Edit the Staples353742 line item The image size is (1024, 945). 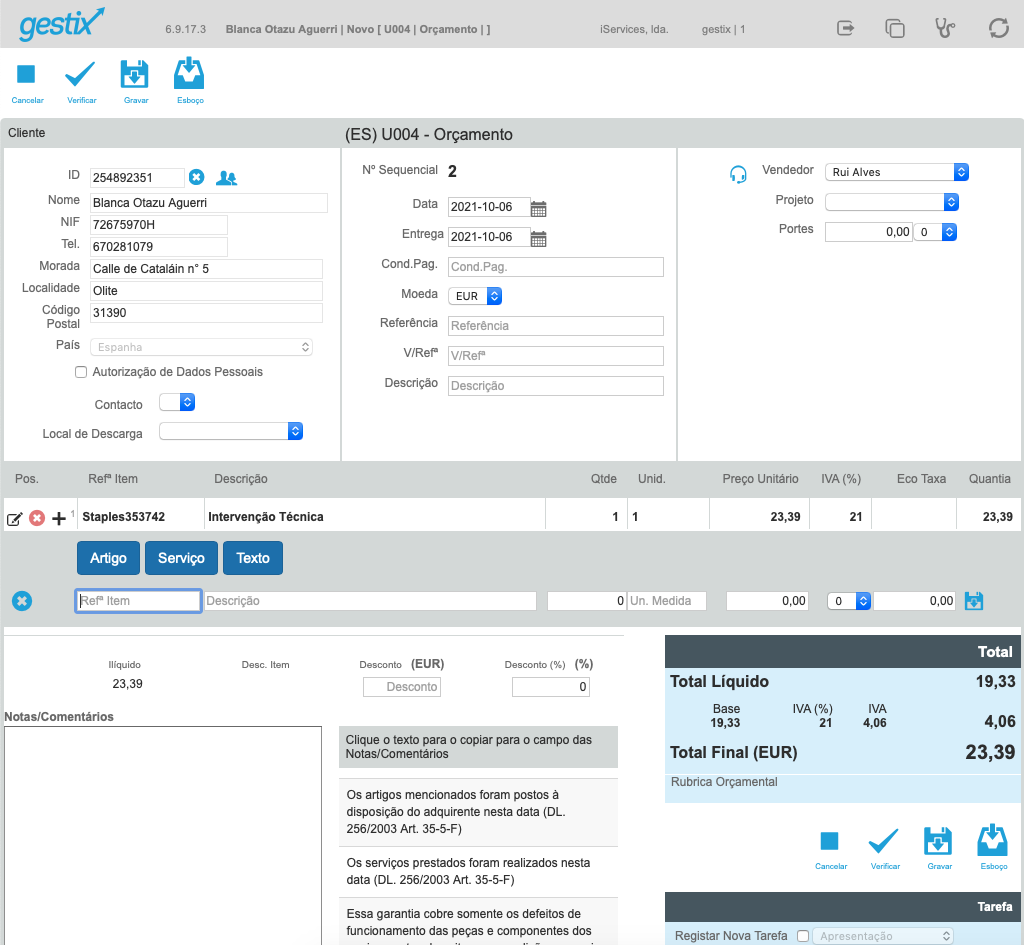tap(14, 519)
